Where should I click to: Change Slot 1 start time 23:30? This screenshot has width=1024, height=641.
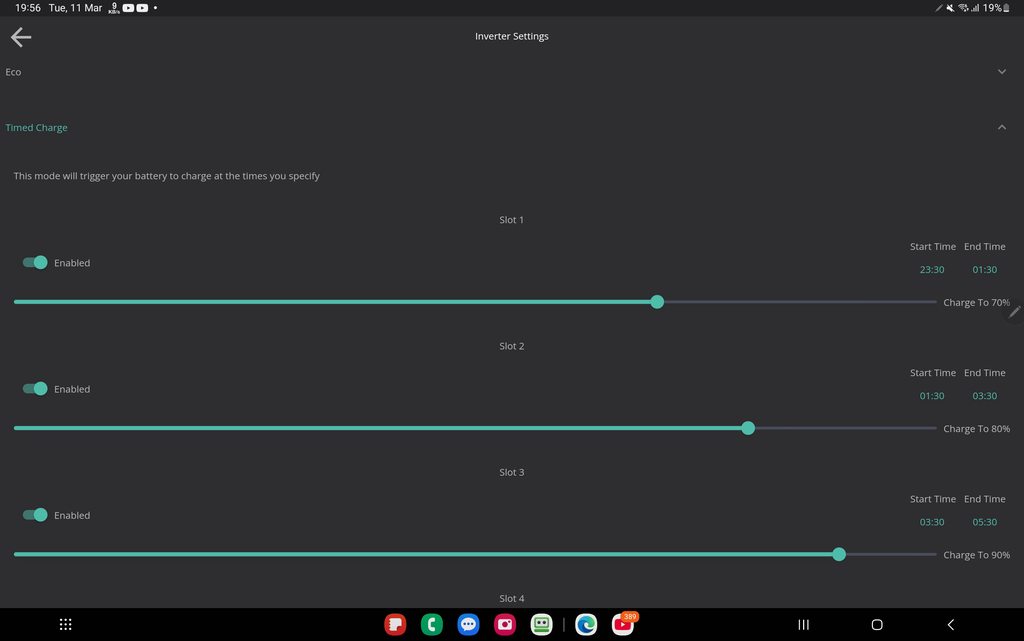point(932,270)
